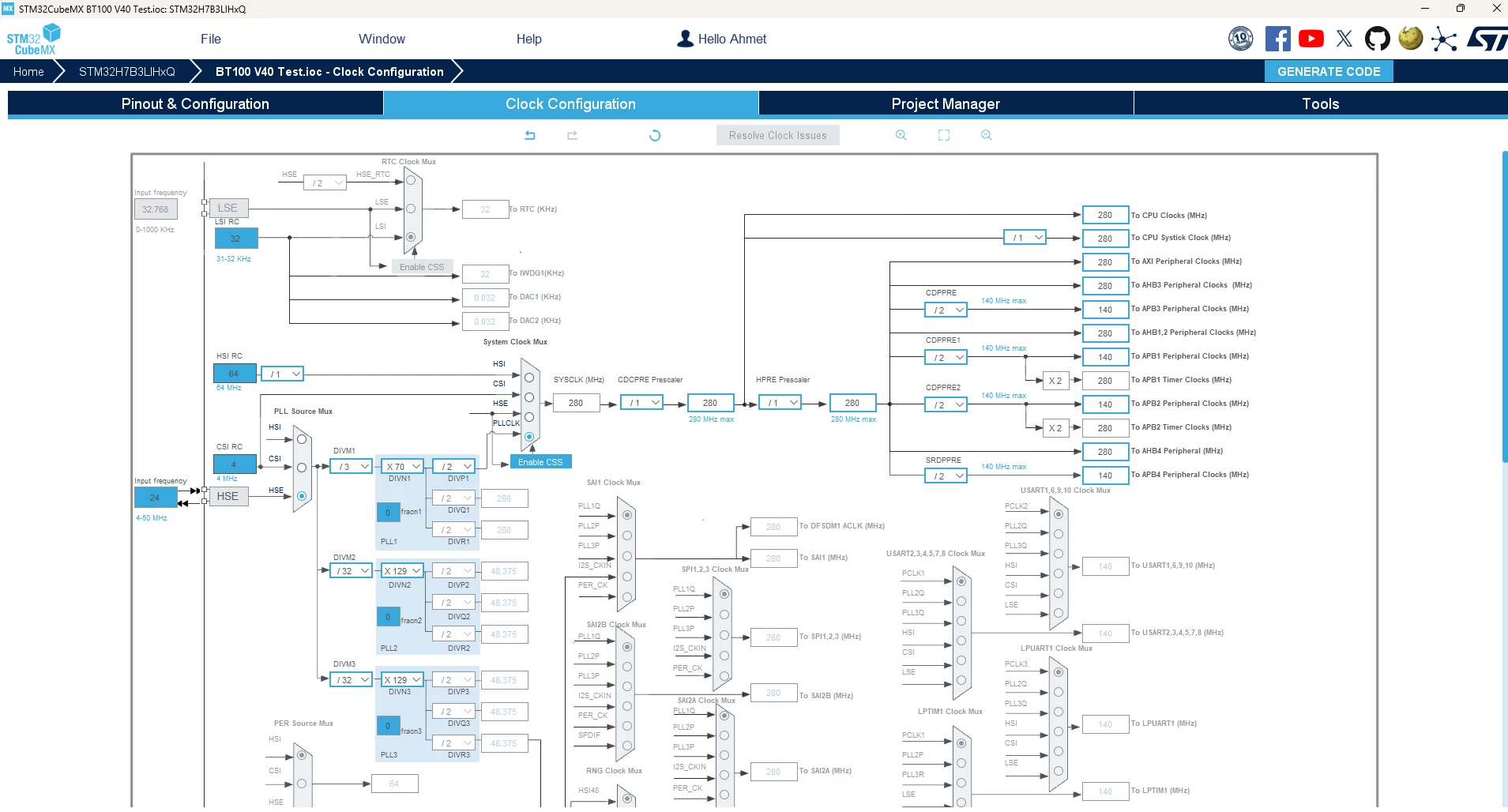Image resolution: width=1508 pixels, height=812 pixels.
Task: Open the Help menu
Action: click(x=529, y=39)
